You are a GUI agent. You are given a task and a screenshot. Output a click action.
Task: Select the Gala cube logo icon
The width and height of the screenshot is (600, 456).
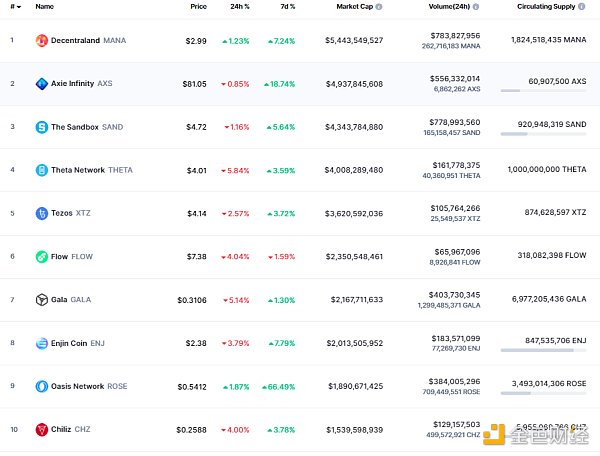click(x=41, y=299)
